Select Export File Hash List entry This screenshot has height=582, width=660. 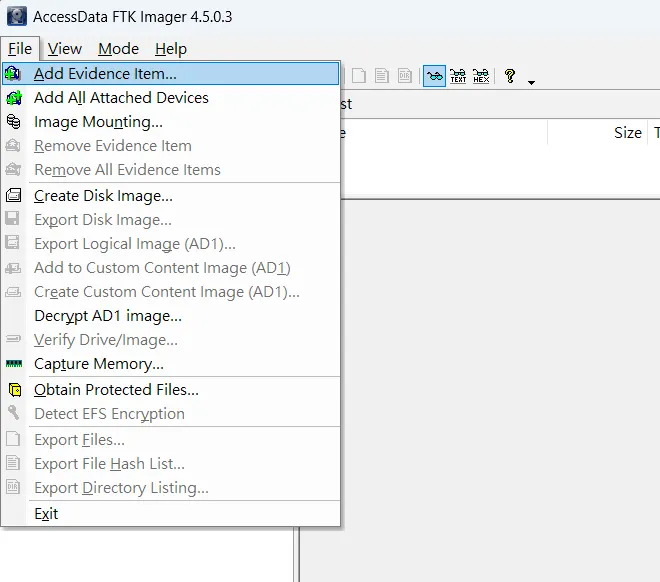[x=170, y=464]
